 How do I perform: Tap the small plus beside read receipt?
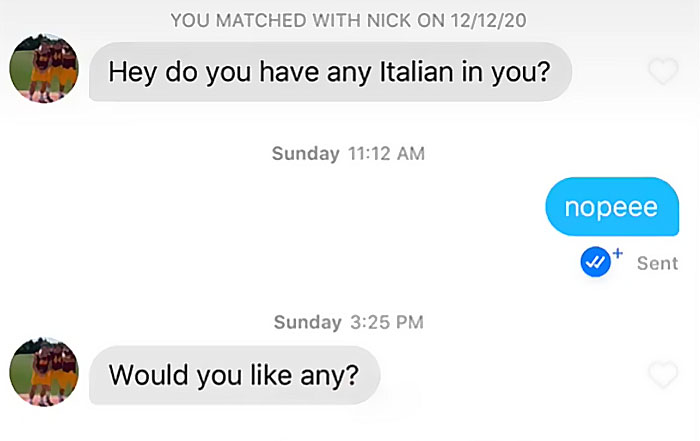click(617, 254)
